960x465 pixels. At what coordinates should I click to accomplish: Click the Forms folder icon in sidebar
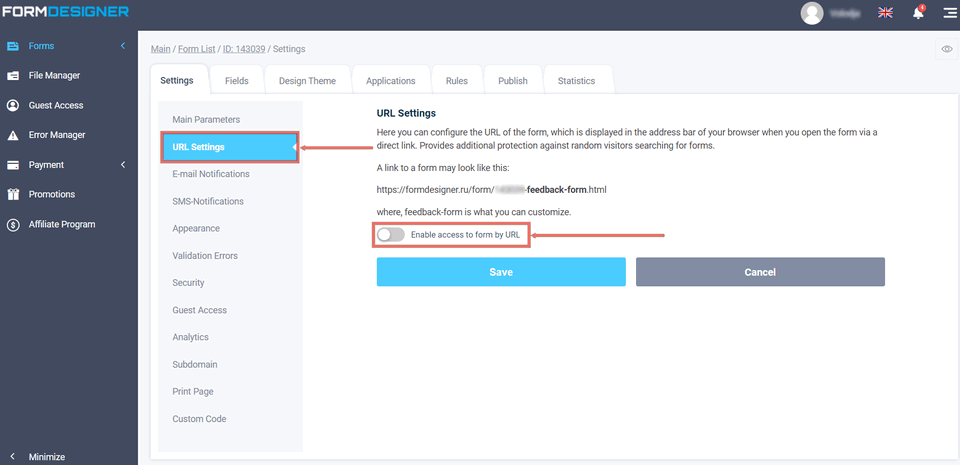click(x=13, y=46)
